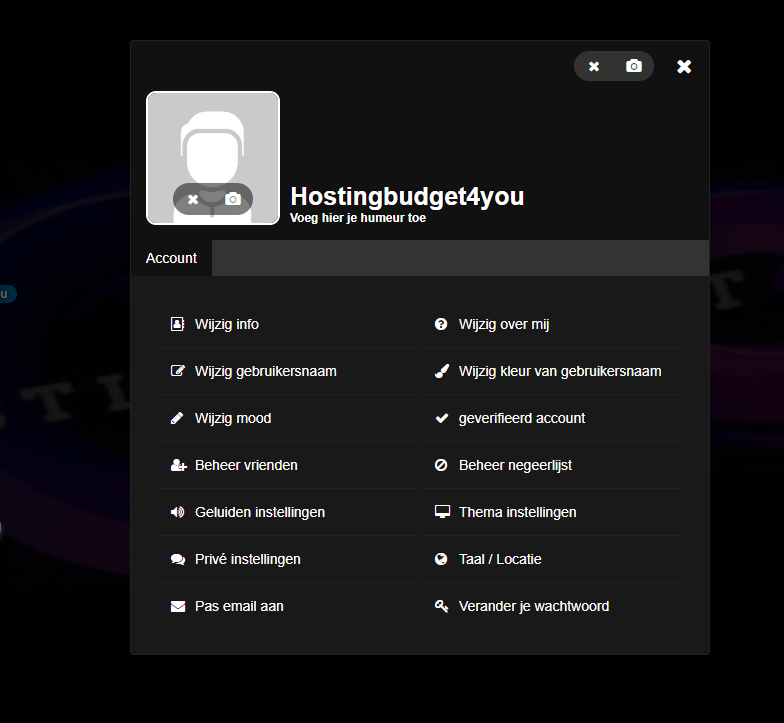Switch to the Account tab

pos(171,258)
